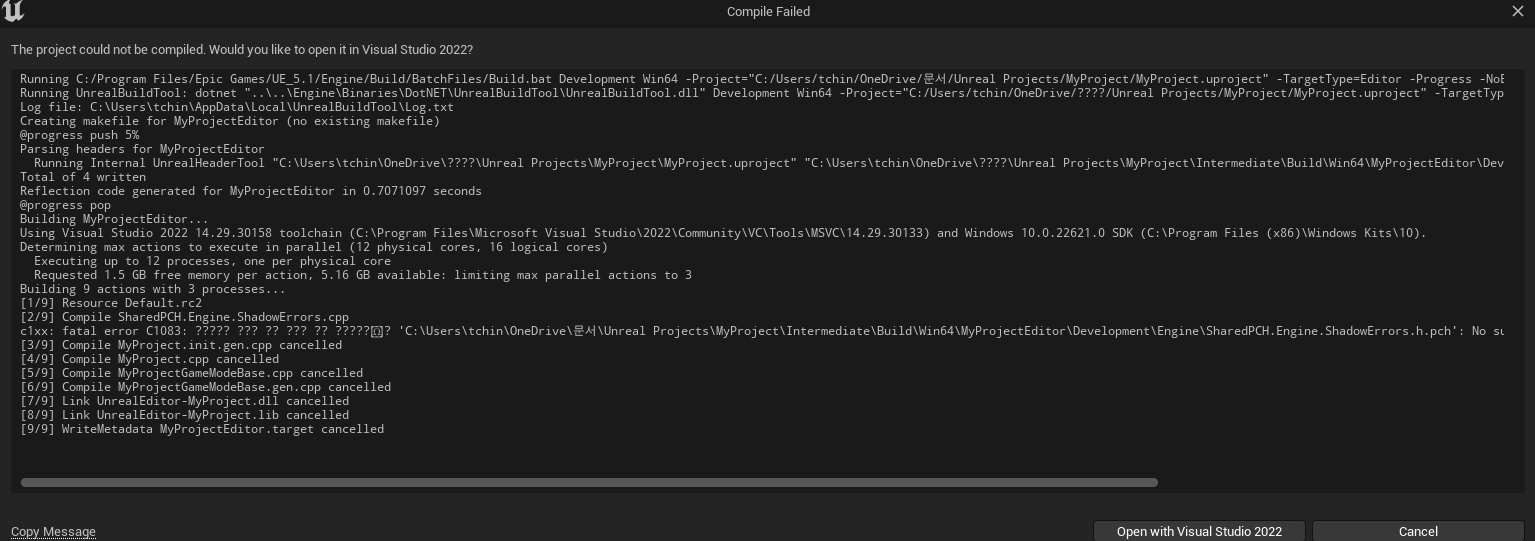Click 'Building MyProjectEditor...' line
Screen dimensions: 1535x541
click(x=115, y=219)
